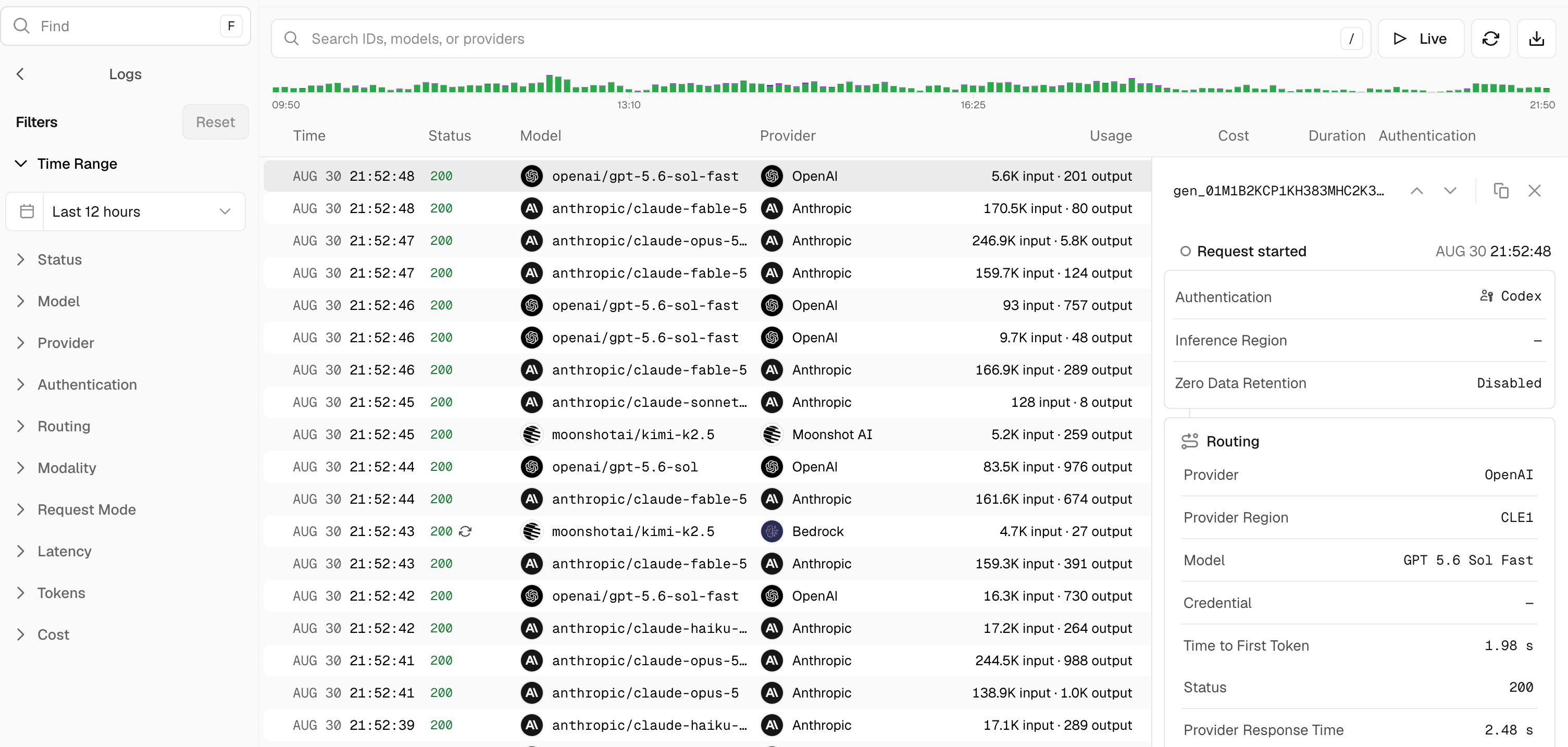Click the back arrow beside Logs
The height and width of the screenshot is (747, 1568).
[x=20, y=74]
